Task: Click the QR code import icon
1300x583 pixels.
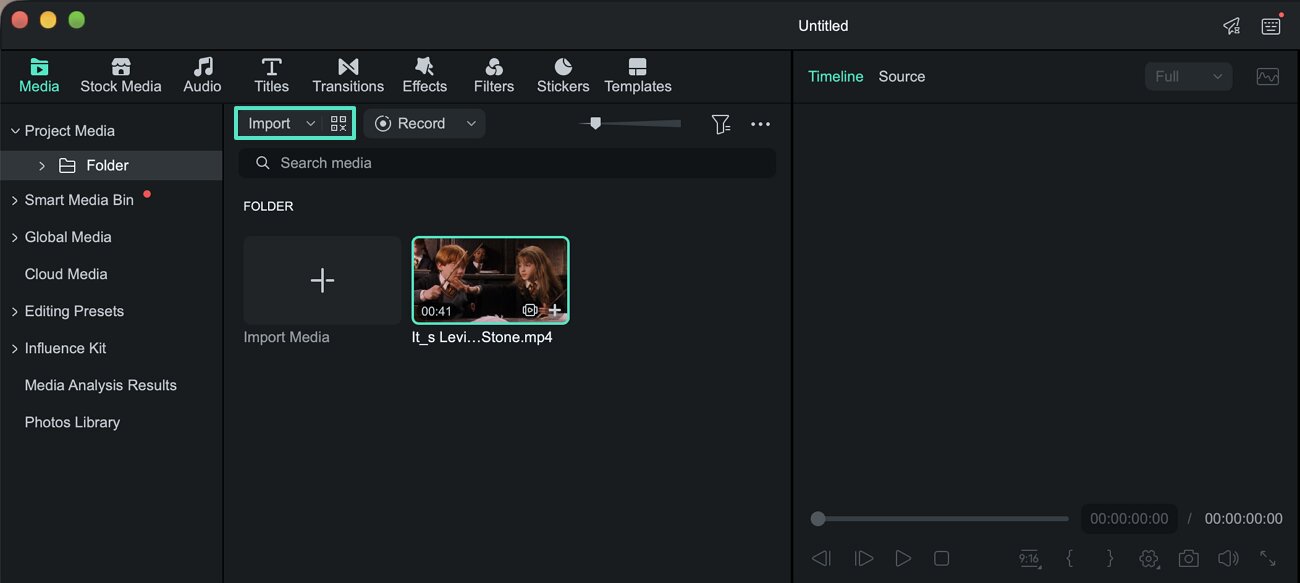Action: click(x=338, y=124)
